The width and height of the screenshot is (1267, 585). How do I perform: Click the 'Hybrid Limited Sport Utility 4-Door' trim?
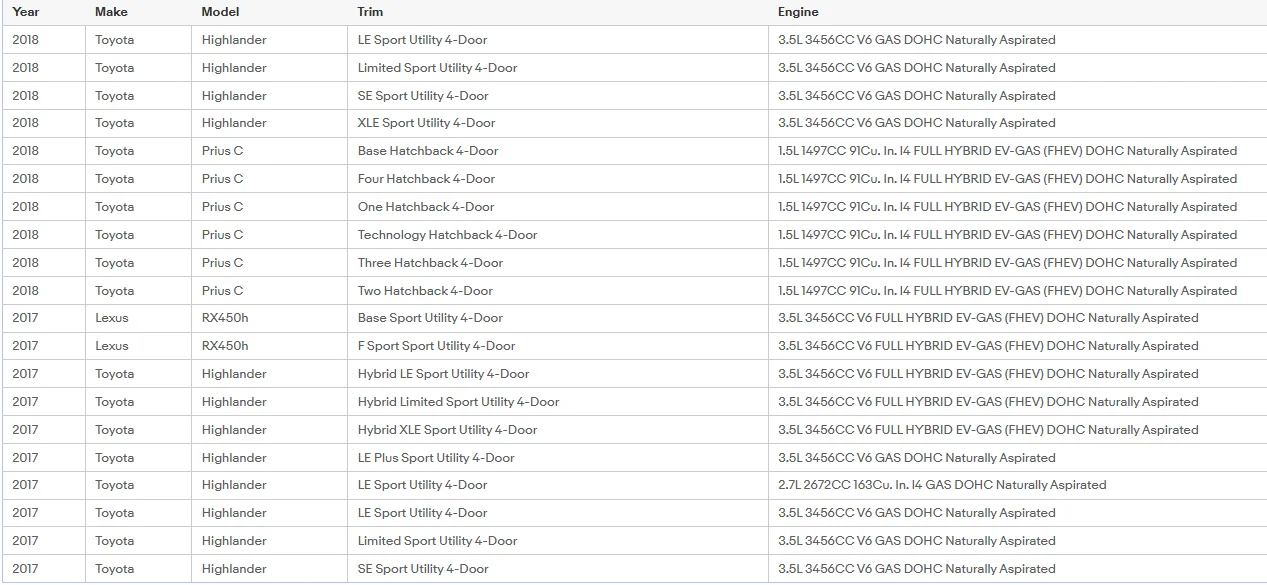pos(459,402)
